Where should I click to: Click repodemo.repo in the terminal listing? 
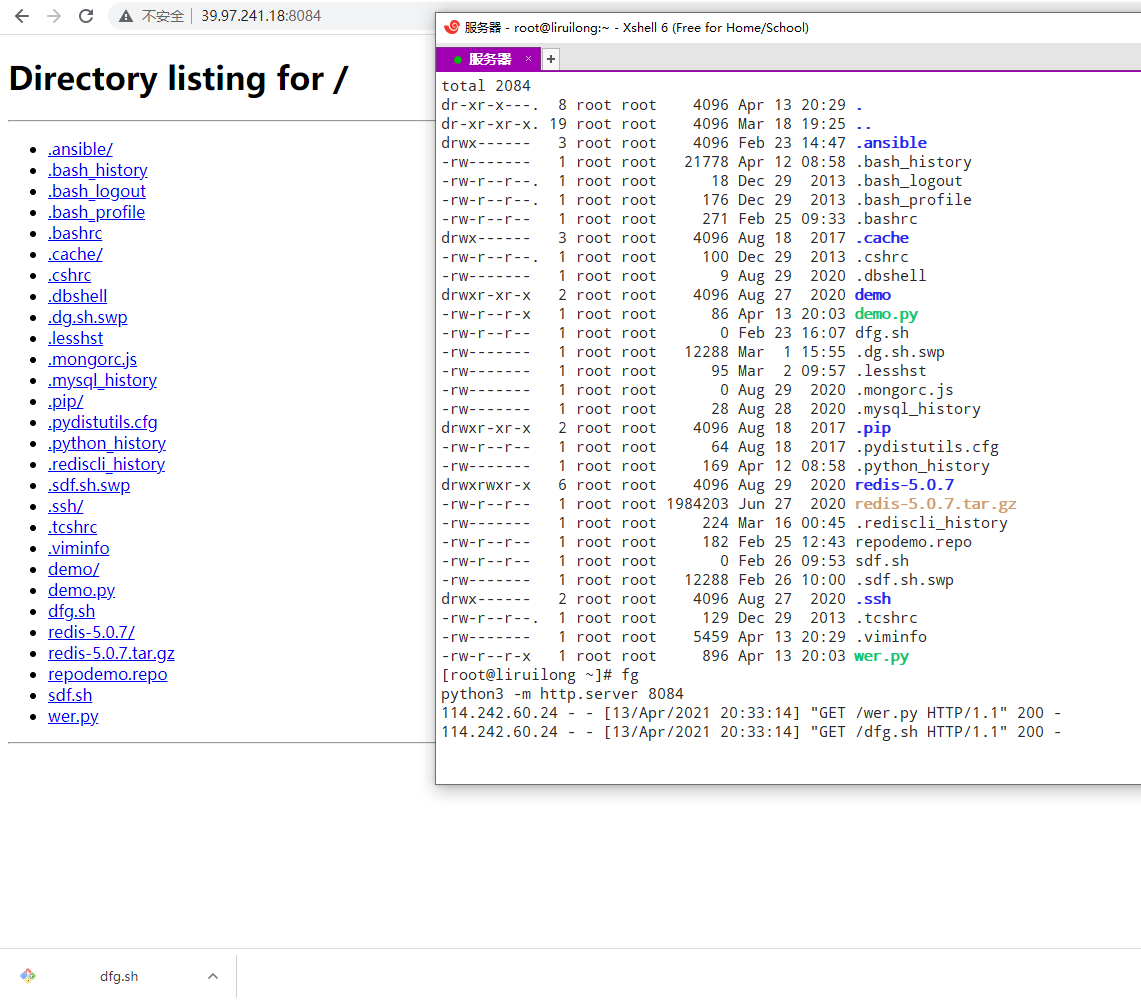pos(913,542)
